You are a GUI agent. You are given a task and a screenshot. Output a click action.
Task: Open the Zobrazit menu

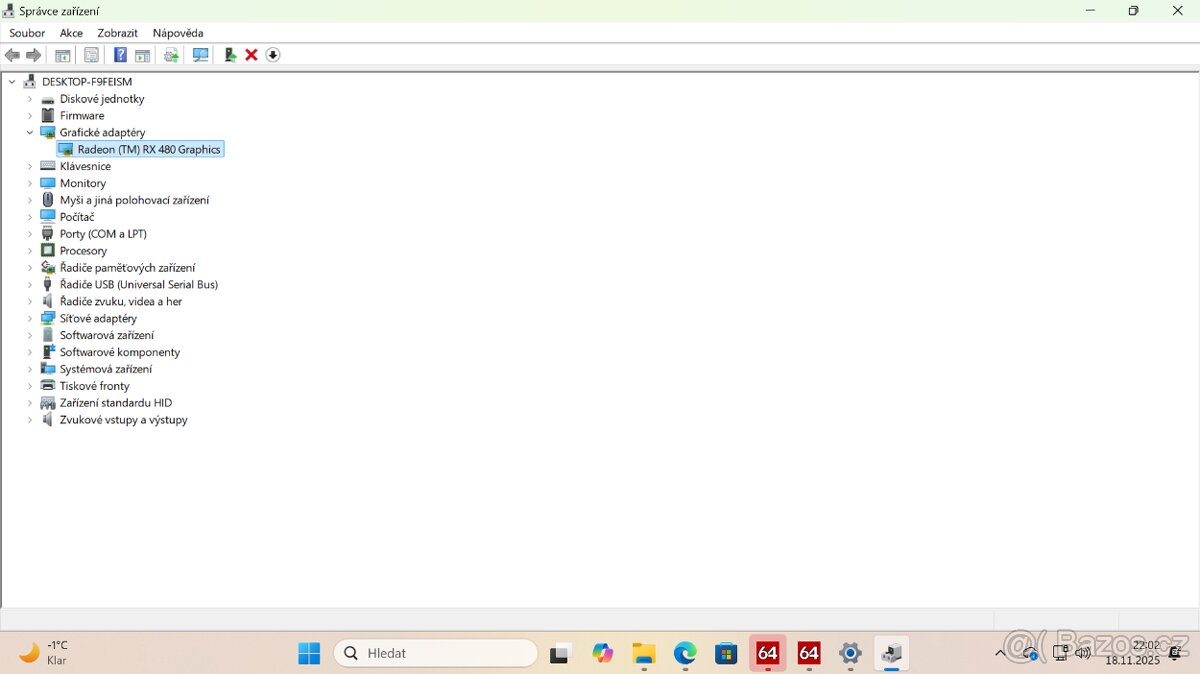pos(117,33)
